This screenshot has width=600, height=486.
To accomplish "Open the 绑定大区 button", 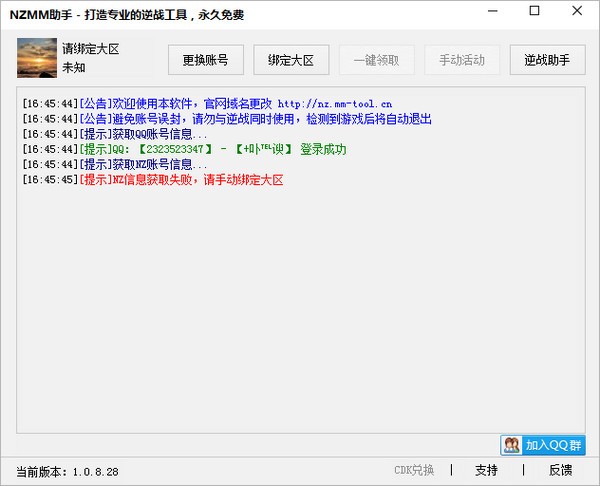I will coord(291,60).
